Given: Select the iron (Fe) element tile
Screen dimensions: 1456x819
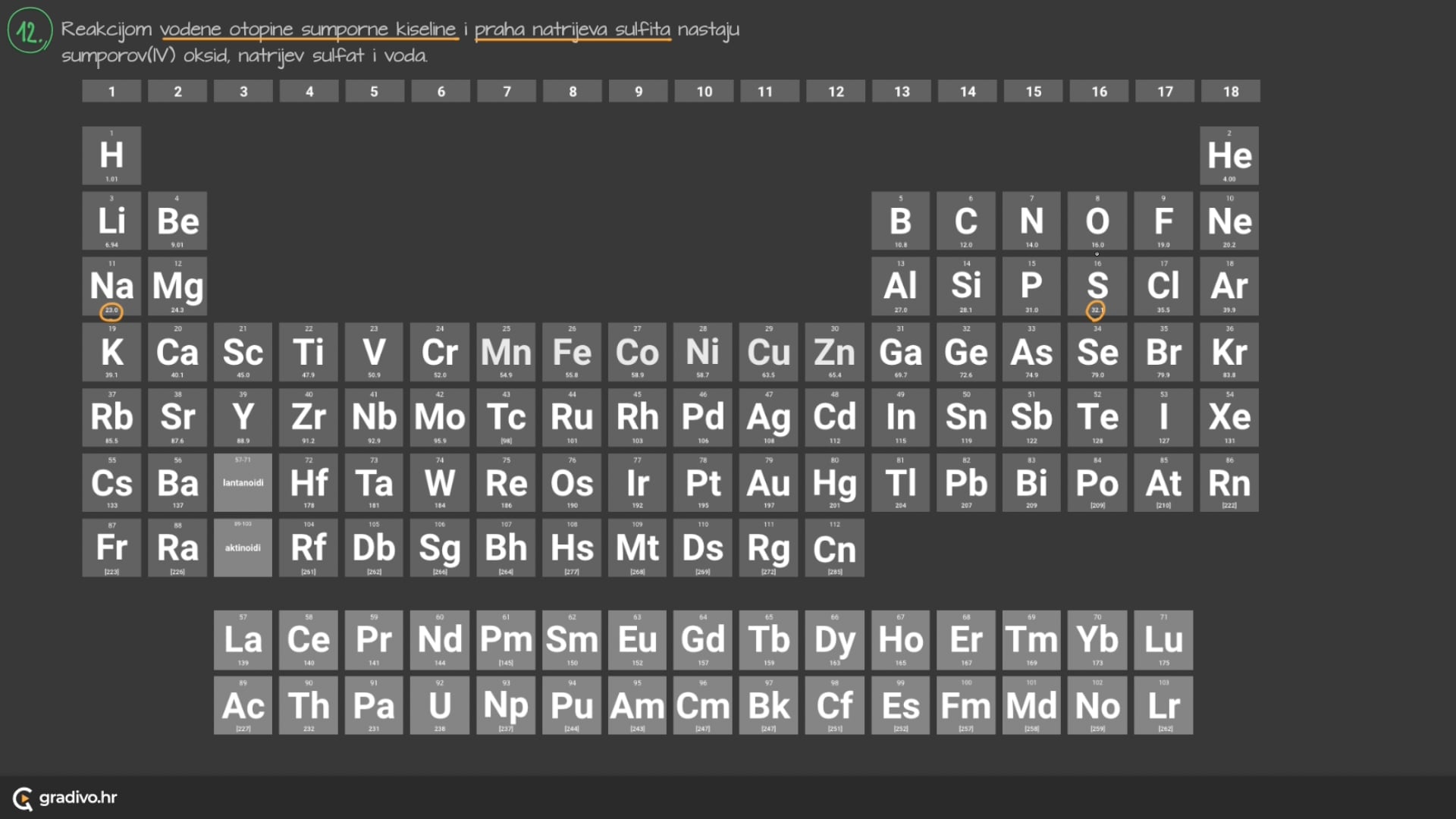Looking at the screenshot, I should click(572, 353).
